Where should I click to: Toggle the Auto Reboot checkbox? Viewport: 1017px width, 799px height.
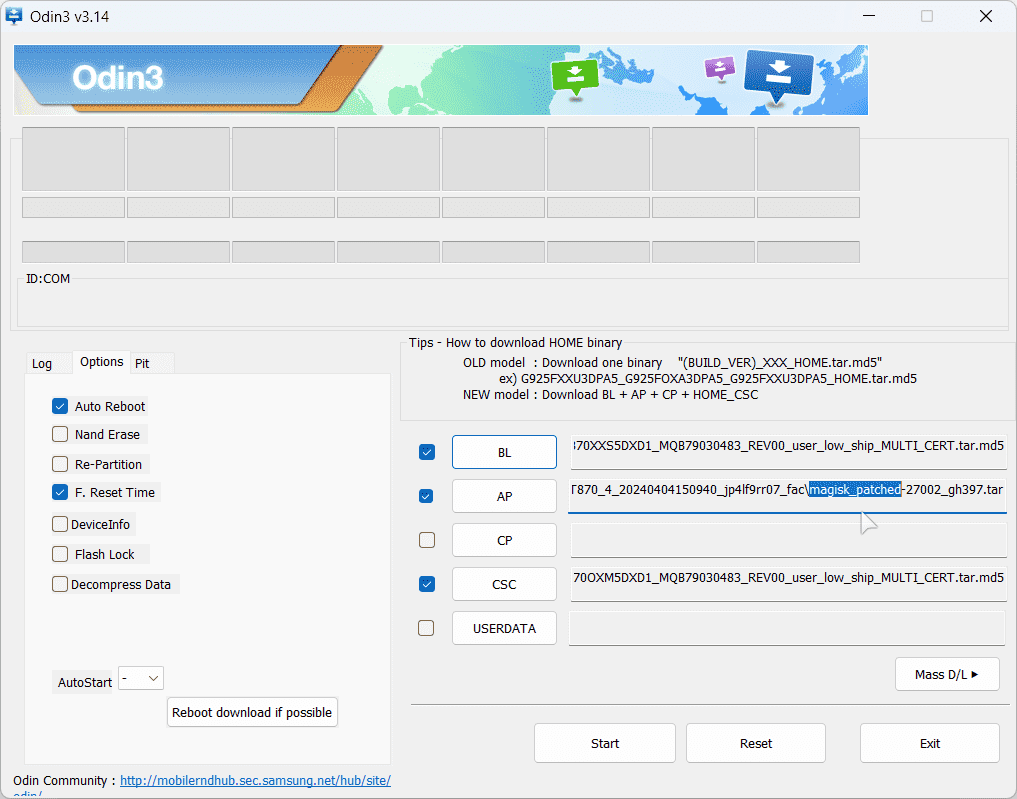click(x=60, y=407)
